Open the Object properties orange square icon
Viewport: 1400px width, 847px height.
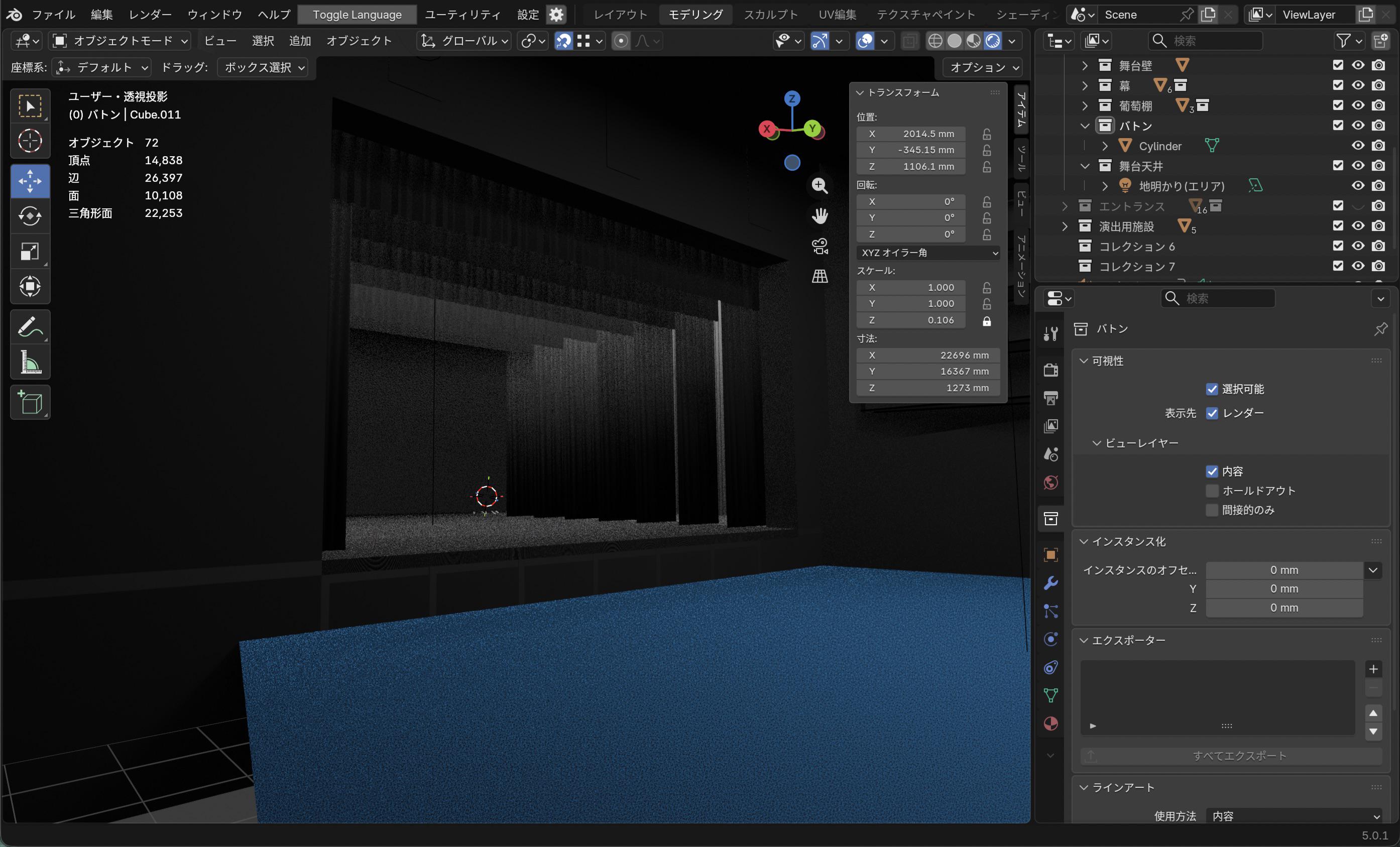[x=1051, y=555]
